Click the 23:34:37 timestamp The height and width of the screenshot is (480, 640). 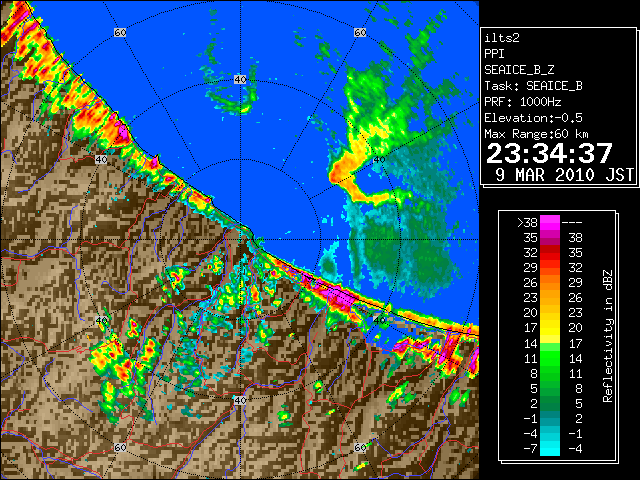(x=549, y=153)
